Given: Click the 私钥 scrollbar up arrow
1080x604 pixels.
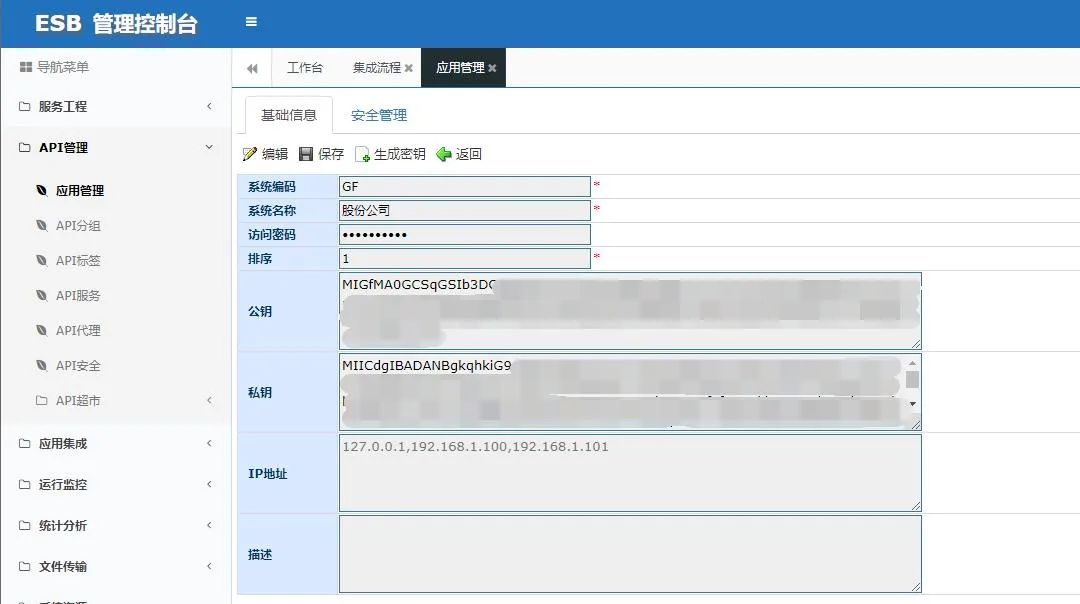Looking at the screenshot, I should 913,363.
